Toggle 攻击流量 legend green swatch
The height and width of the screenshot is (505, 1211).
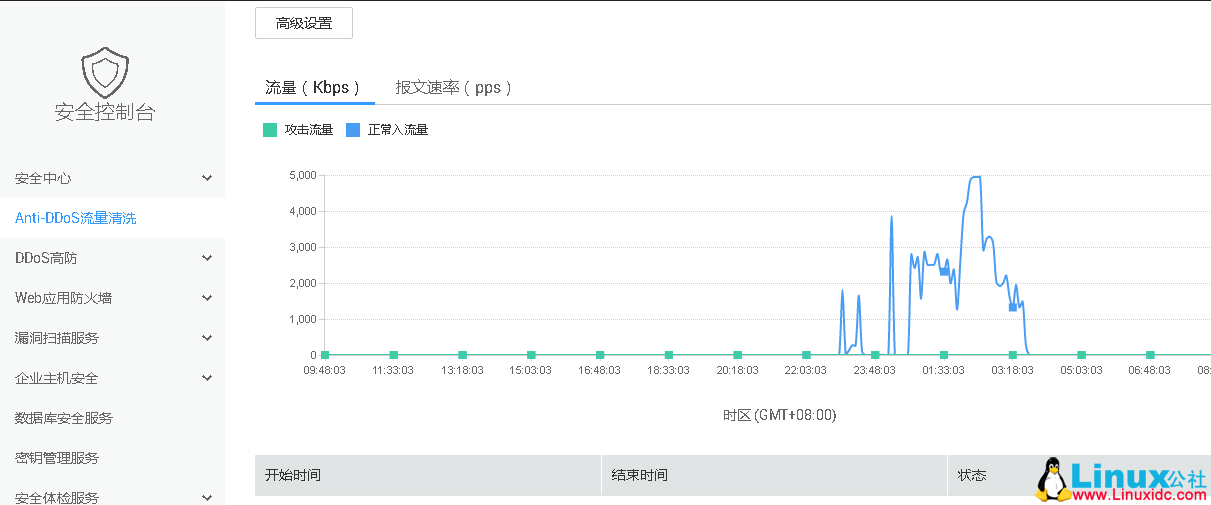[x=270, y=130]
